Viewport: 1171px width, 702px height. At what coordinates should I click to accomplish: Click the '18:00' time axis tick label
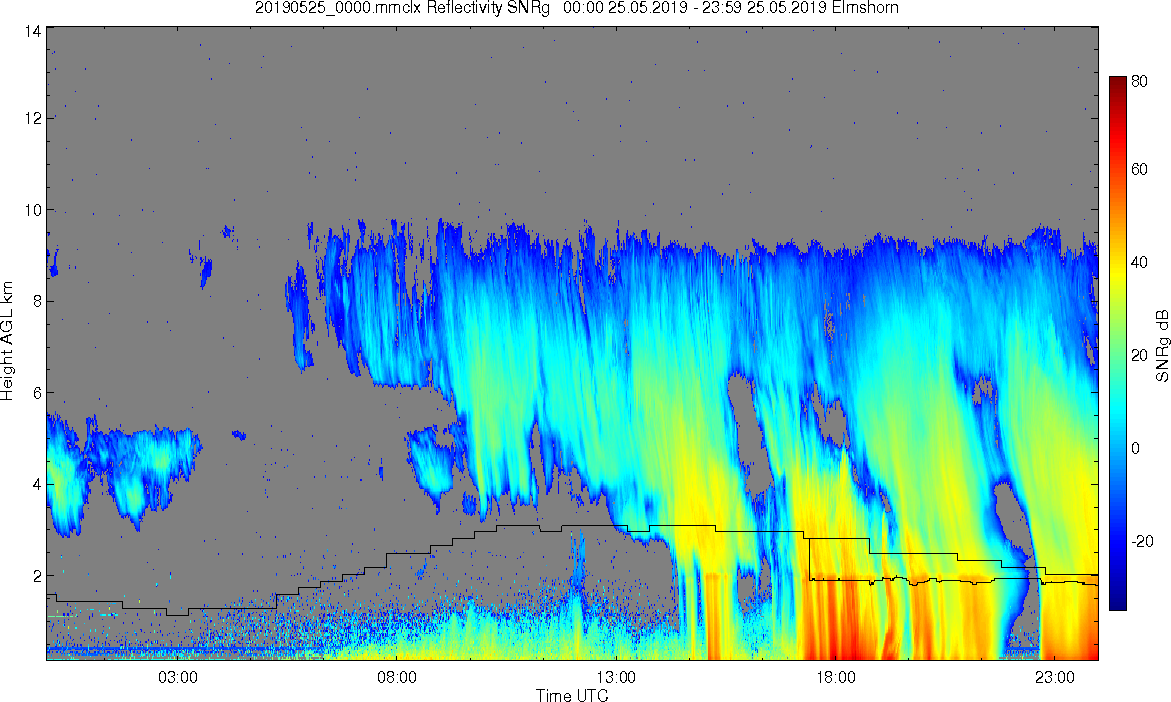[836, 678]
